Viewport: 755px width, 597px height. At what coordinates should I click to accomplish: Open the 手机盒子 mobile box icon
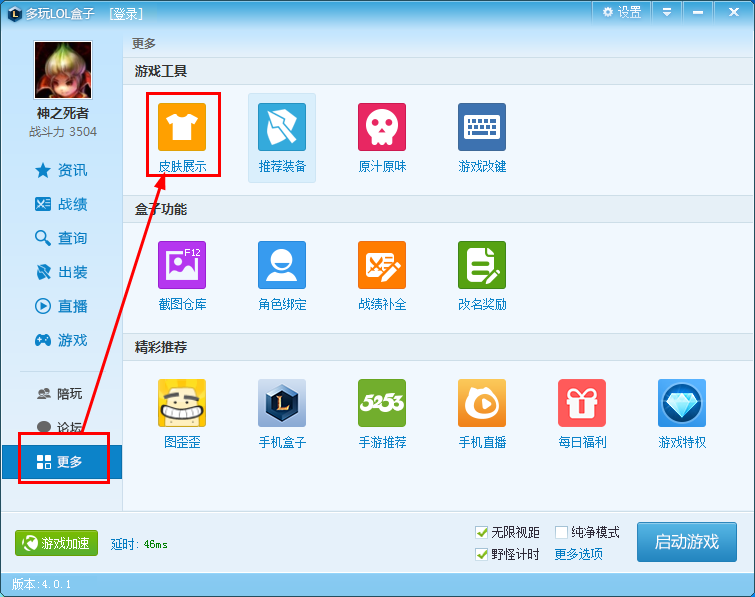282,403
